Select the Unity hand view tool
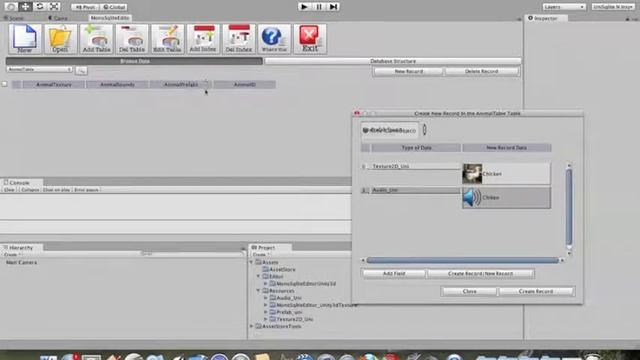 click(x=11, y=7)
